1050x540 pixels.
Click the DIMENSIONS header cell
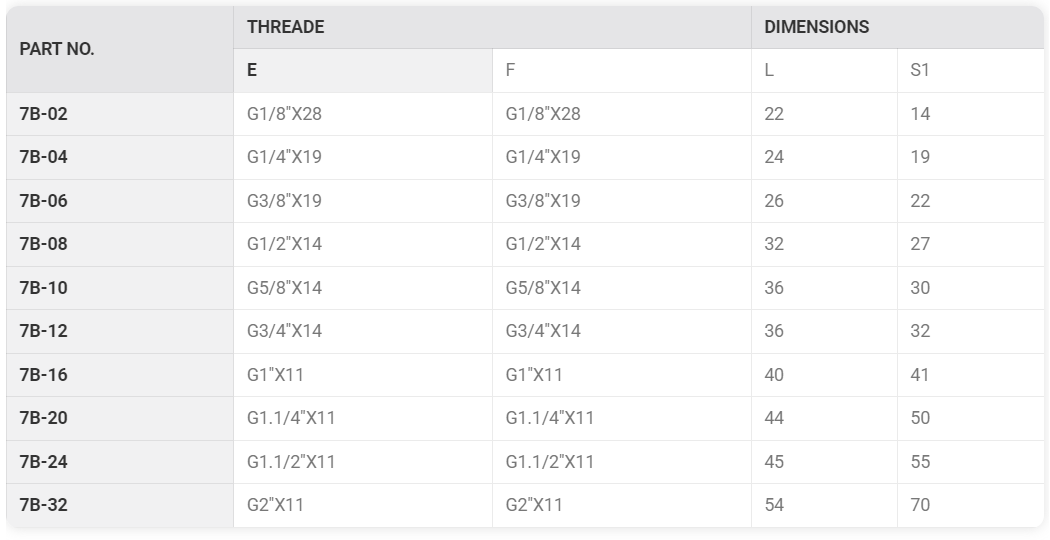[897, 27]
